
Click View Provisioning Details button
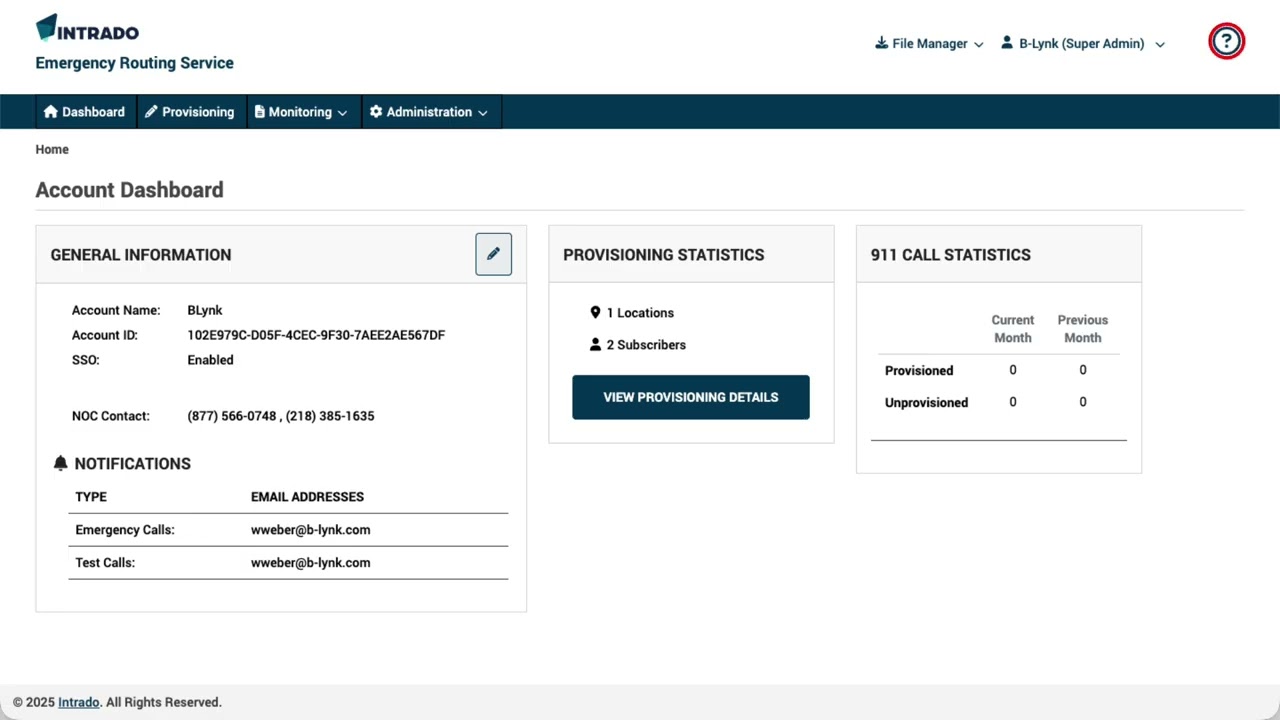coord(691,397)
